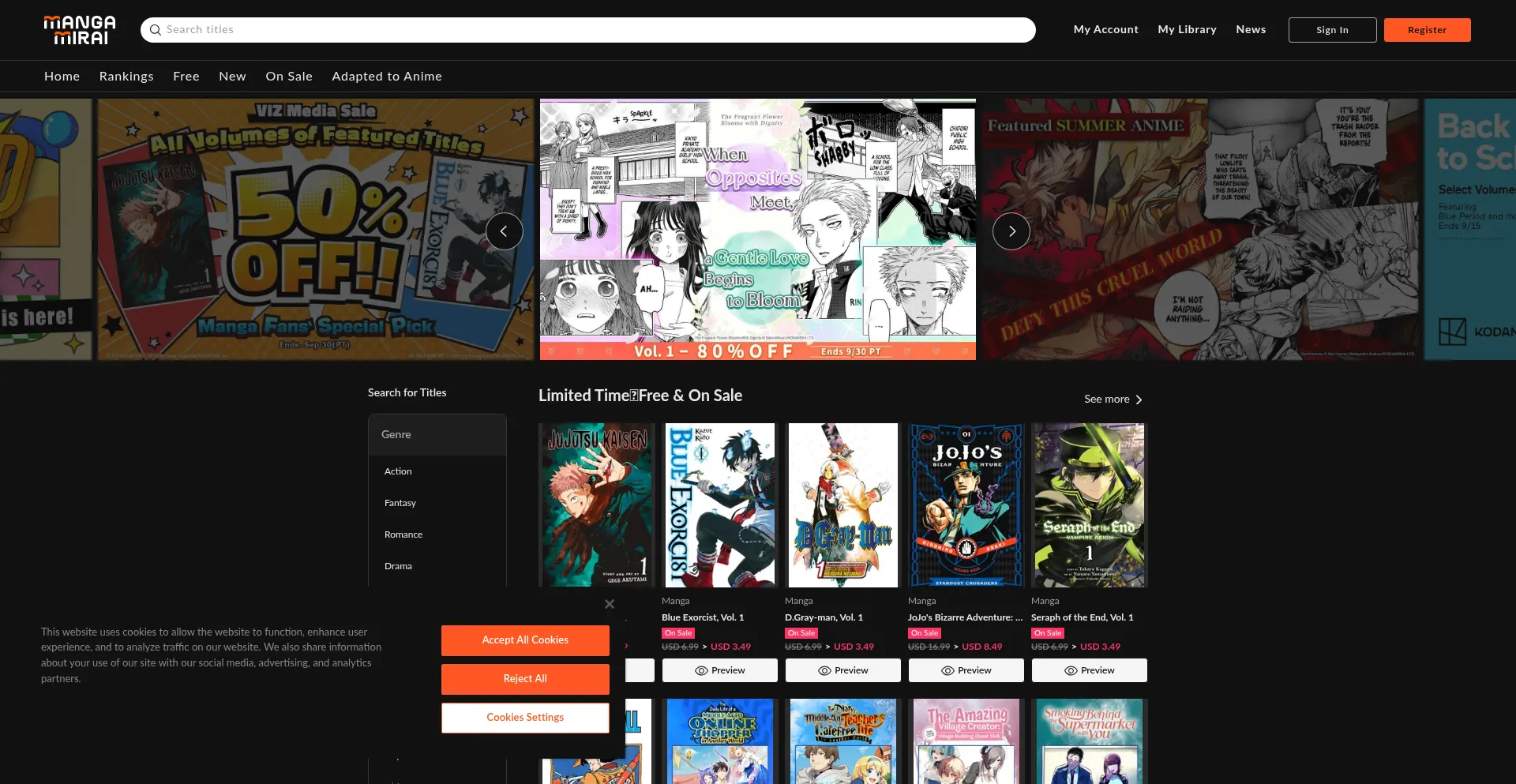Open the Adapted to Anime tab
Screen dimensions: 1516x784
(x=387, y=77)
